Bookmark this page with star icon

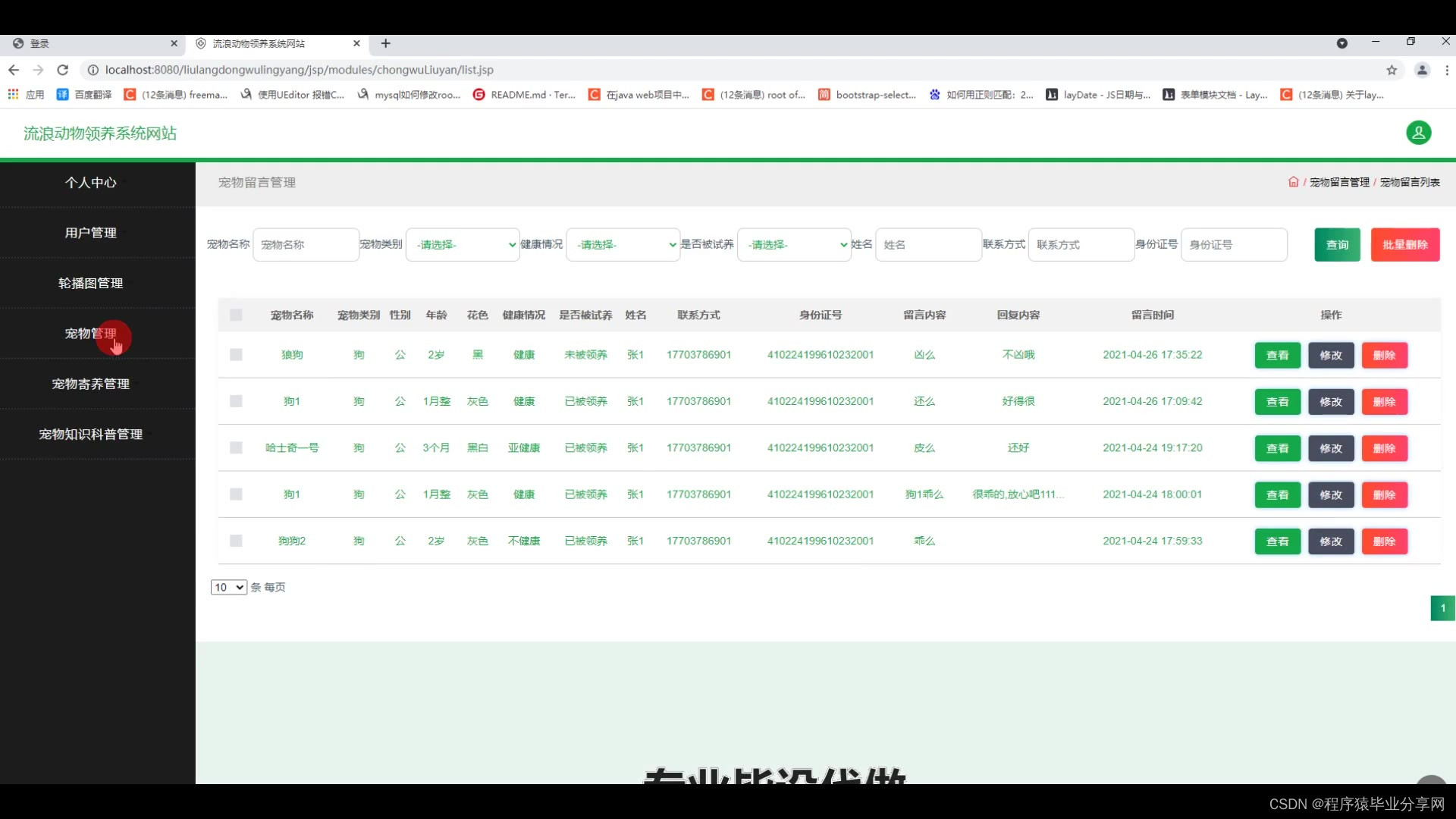click(1392, 70)
